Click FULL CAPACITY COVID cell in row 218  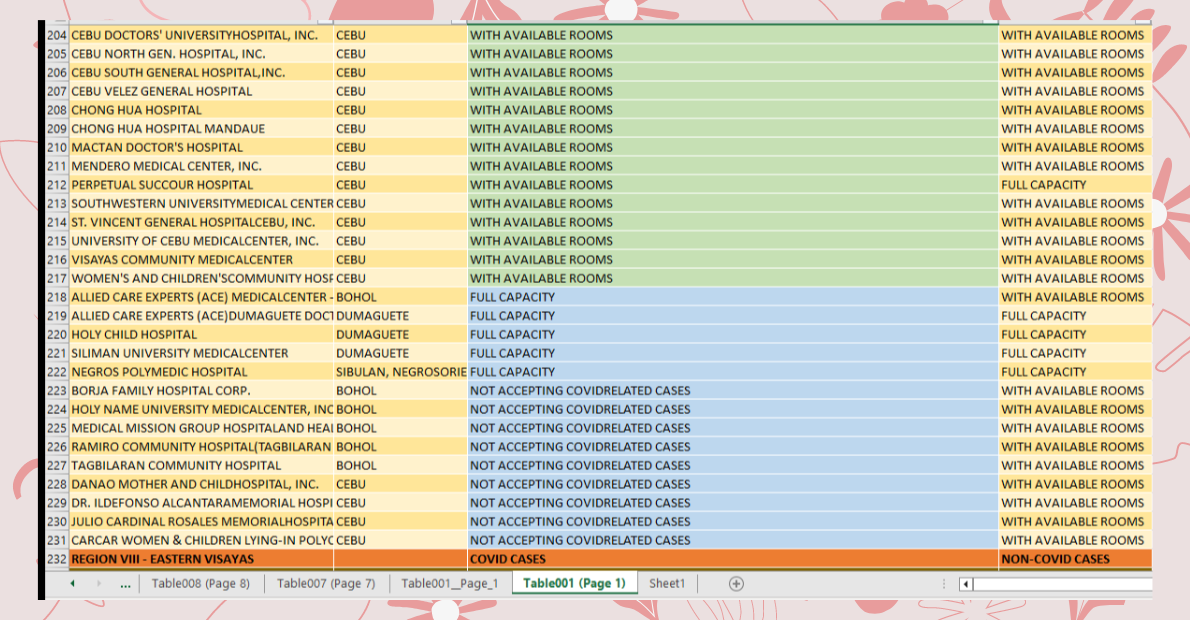tap(732, 297)
